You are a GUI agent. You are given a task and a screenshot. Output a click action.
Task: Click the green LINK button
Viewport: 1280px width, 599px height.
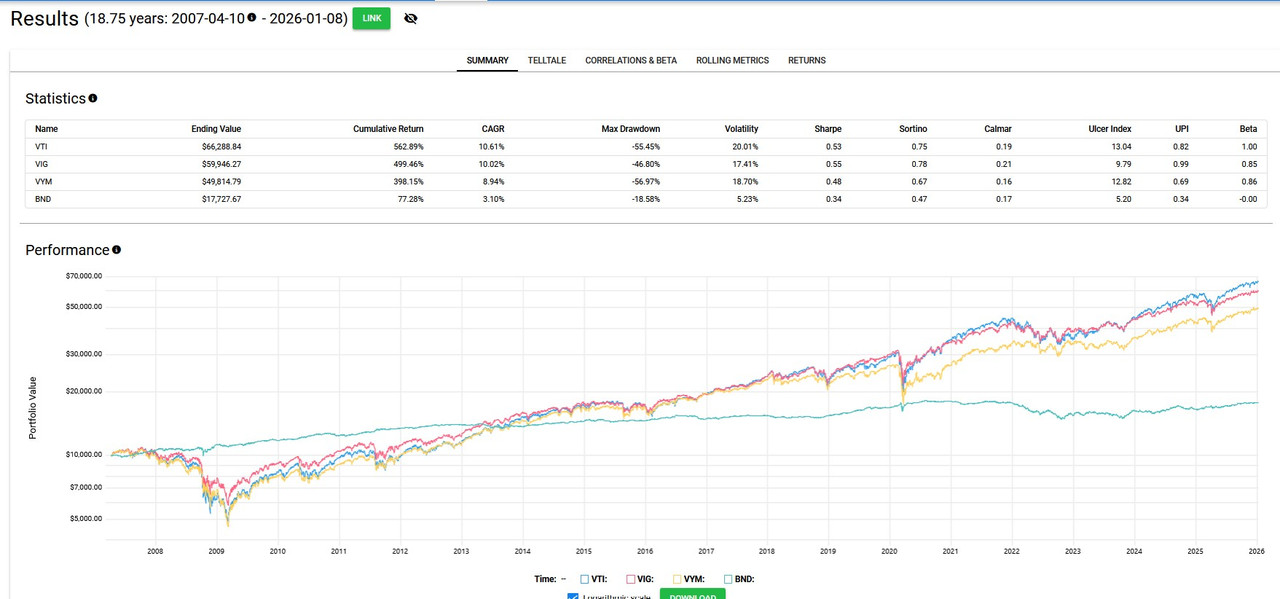[x=372, y=18]
